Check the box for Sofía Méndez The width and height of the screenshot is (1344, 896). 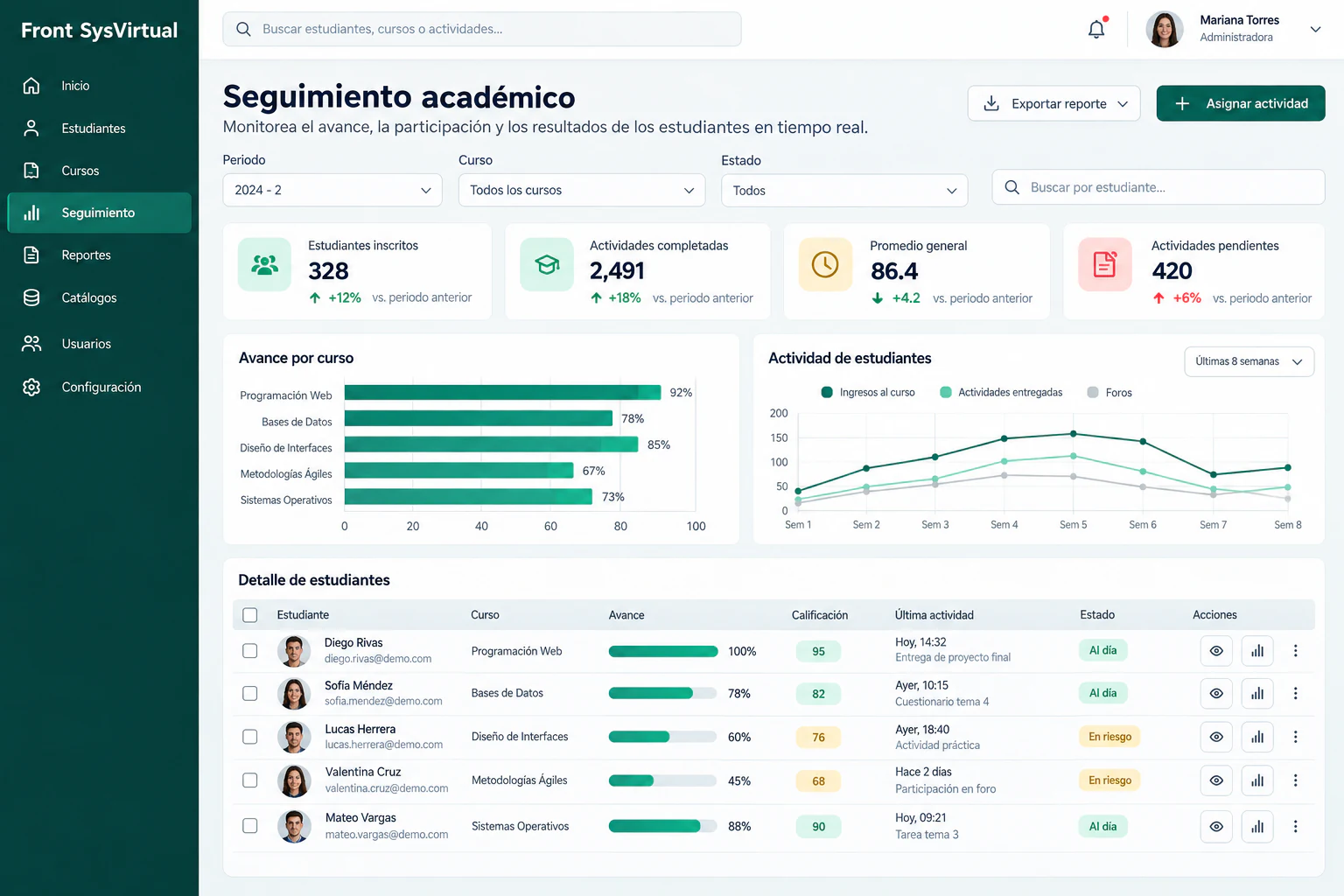(250, 694)
